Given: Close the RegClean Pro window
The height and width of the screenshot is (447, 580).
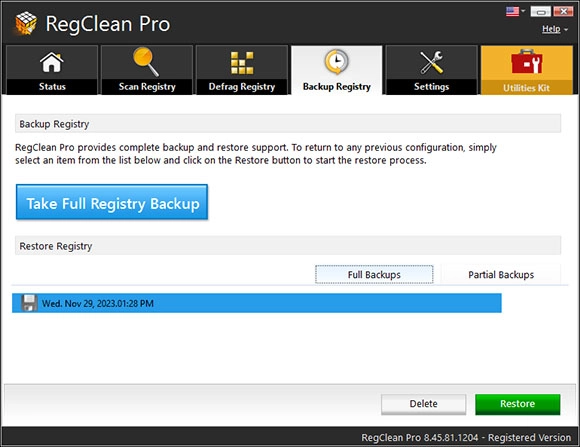Looking at the screenshot, I should coord(563,11).
